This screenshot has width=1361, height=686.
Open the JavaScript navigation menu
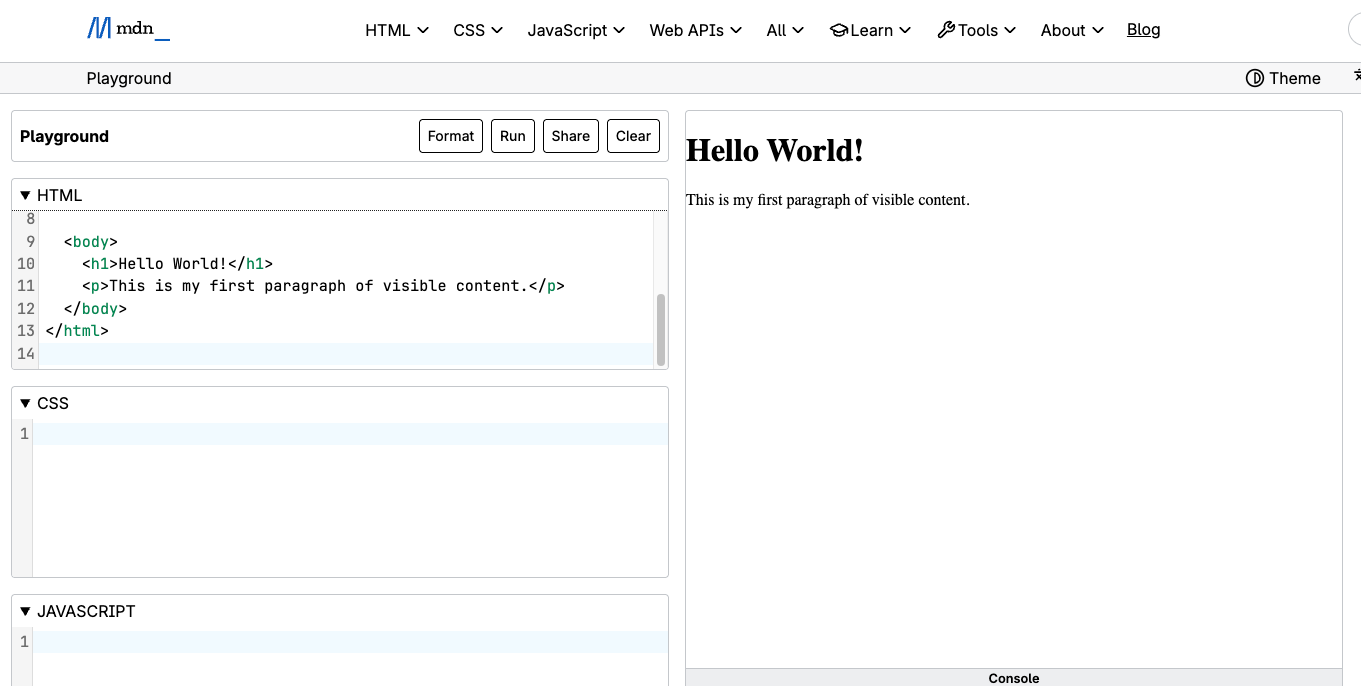coord(576,30)
